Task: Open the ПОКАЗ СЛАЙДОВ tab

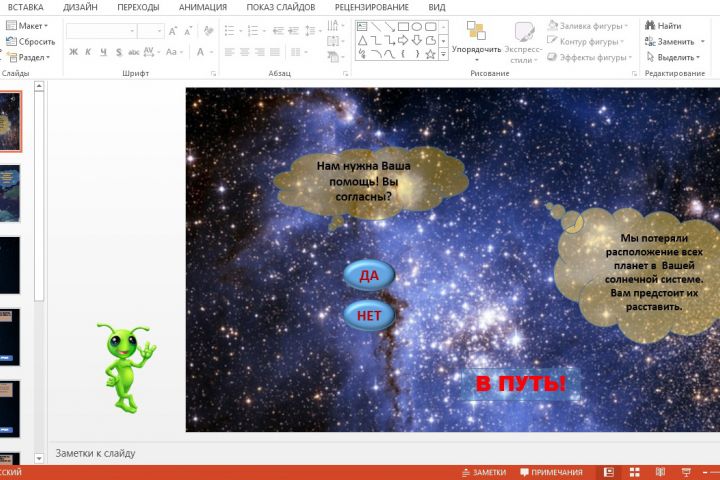Action: pyautogui.click(x=281, y=7)
